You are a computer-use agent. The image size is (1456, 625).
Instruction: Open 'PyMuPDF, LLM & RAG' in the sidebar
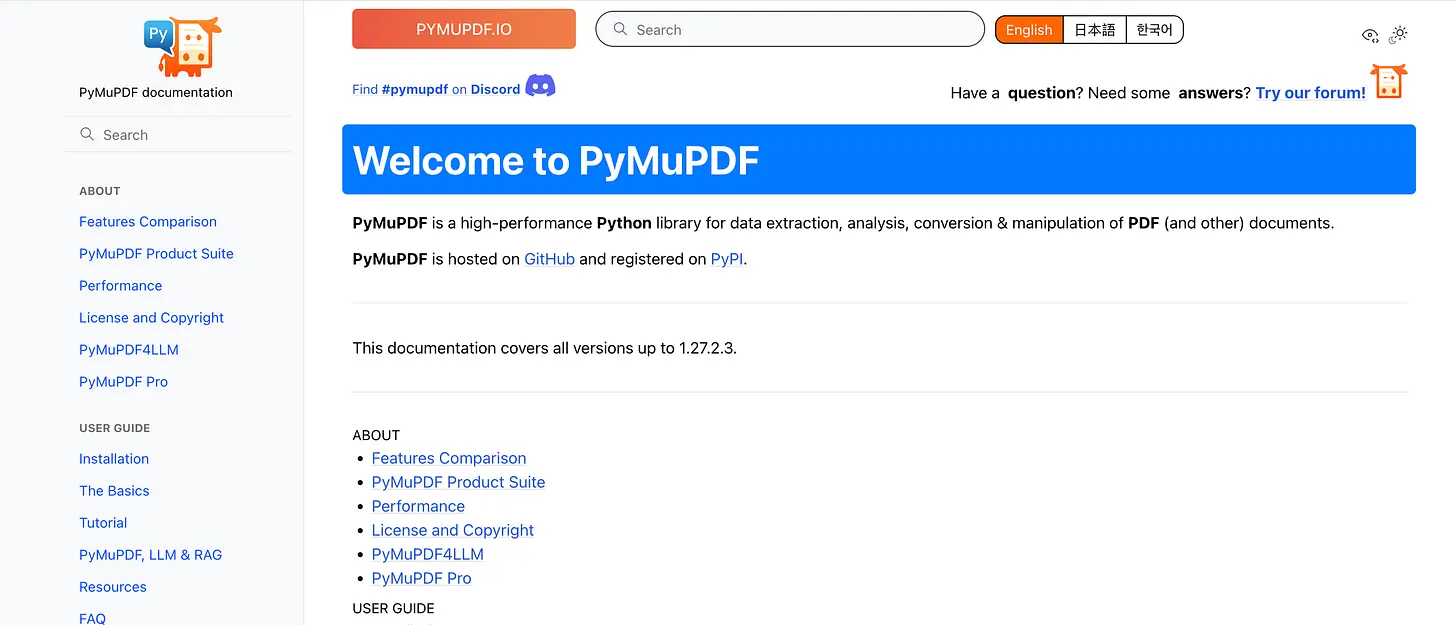[150, 555]
